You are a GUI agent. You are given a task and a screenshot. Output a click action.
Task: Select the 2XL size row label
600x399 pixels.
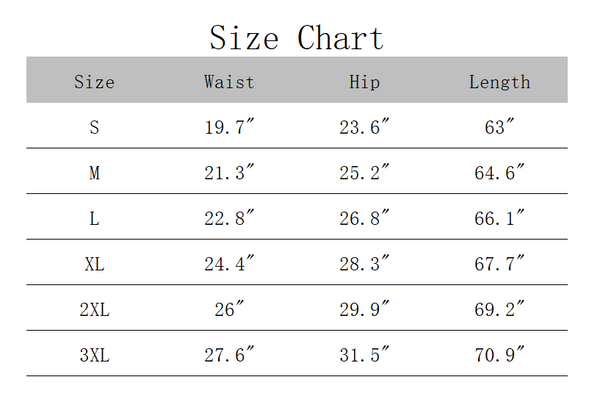[94, 309]
